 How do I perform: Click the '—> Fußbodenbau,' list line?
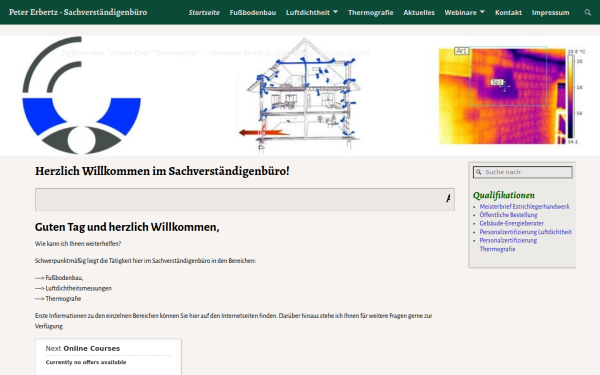tap(59, 278)
